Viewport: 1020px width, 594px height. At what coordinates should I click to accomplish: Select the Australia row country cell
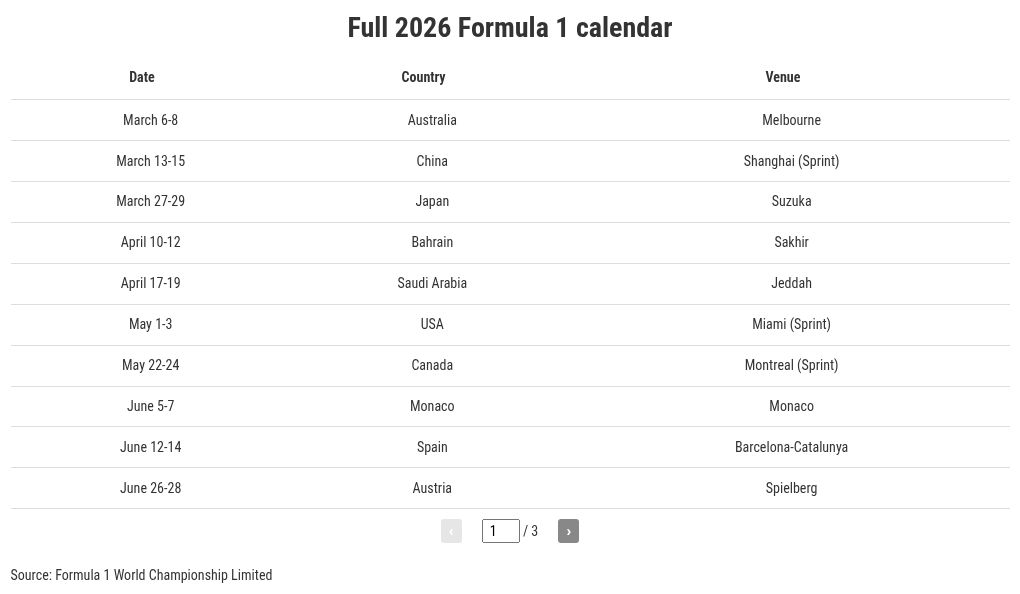point(432,120)
